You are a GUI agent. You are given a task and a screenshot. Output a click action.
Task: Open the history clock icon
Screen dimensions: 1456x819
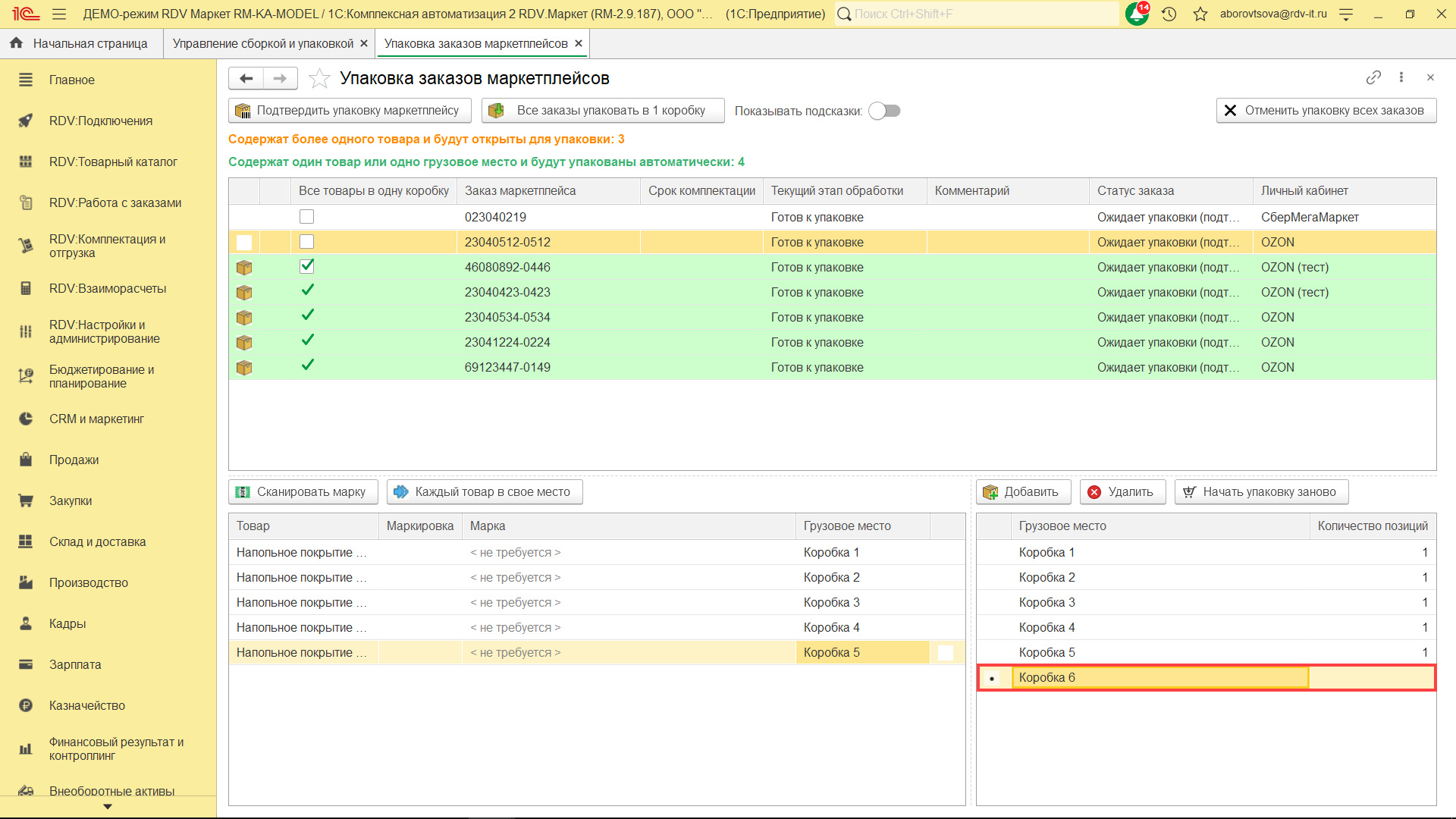tap(1169, 14)
